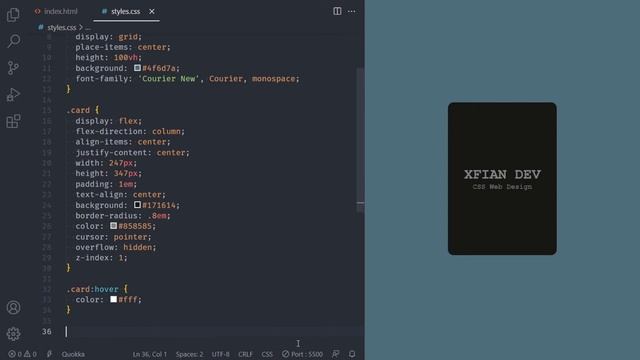Click the 'cursor: pointer;' line
The height and width of the screenshot is (360, 640).
[x=113, y=237]
